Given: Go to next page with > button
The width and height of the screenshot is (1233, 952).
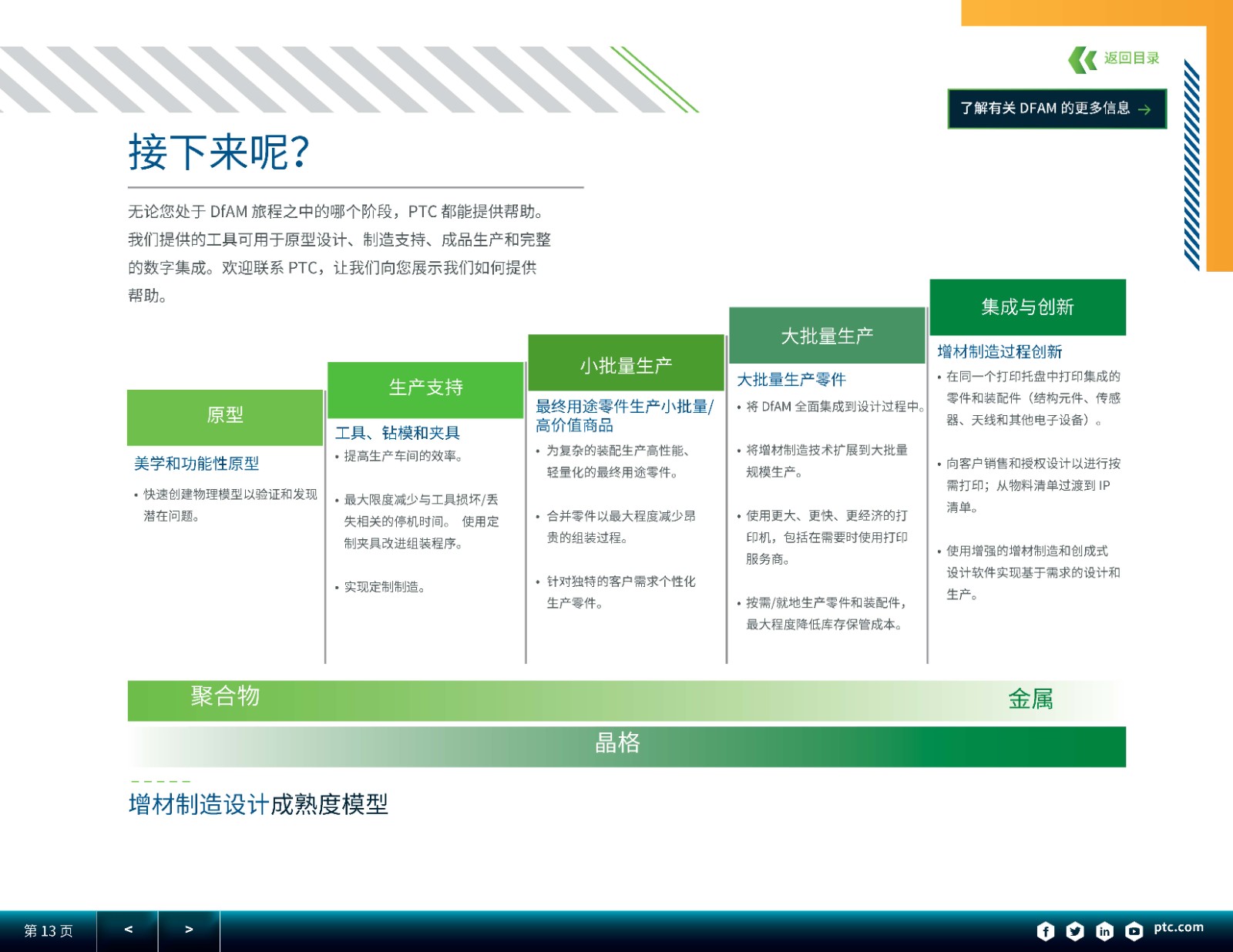Looking at the screenshot, I should pos(189,930).
